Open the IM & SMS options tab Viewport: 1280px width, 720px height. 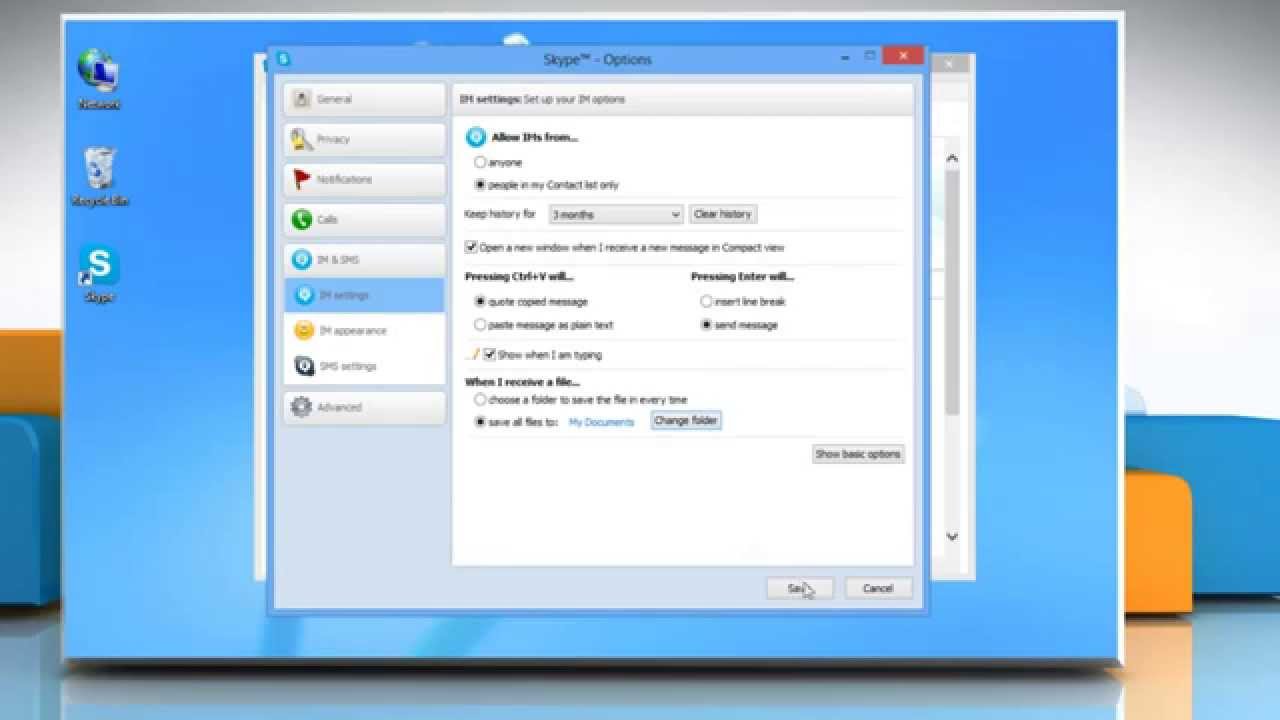[364, 260]
